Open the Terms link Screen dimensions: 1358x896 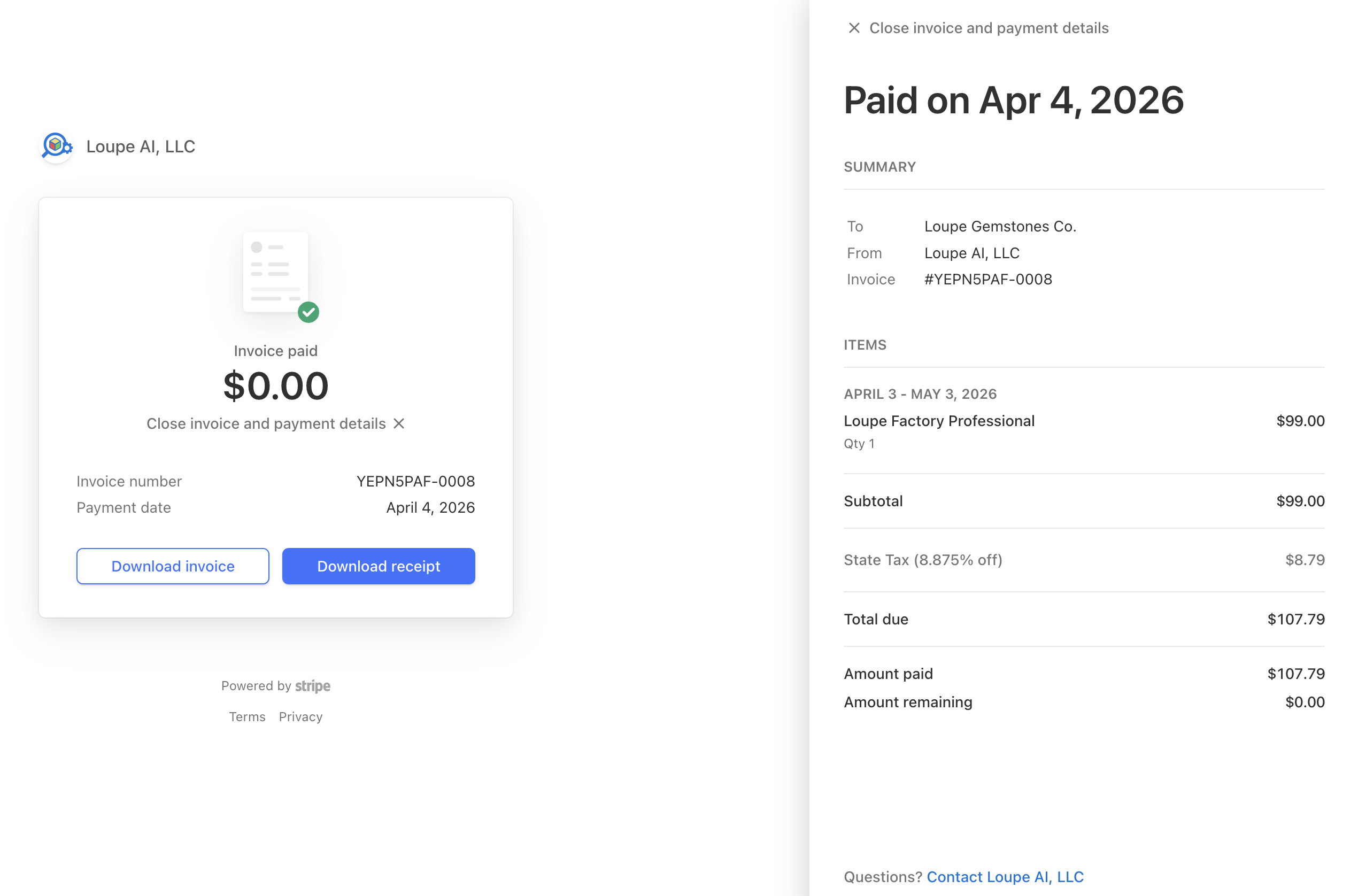[248, 716]
